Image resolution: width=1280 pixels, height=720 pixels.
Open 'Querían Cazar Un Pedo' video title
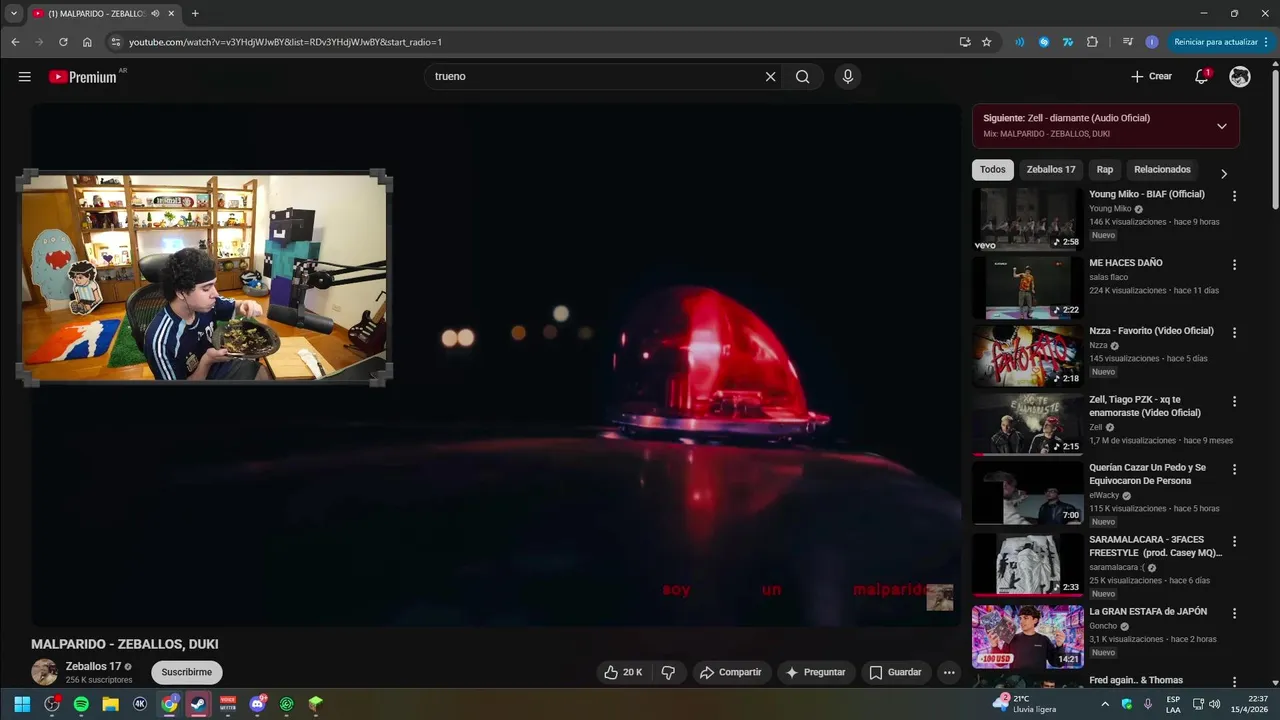1148,474
